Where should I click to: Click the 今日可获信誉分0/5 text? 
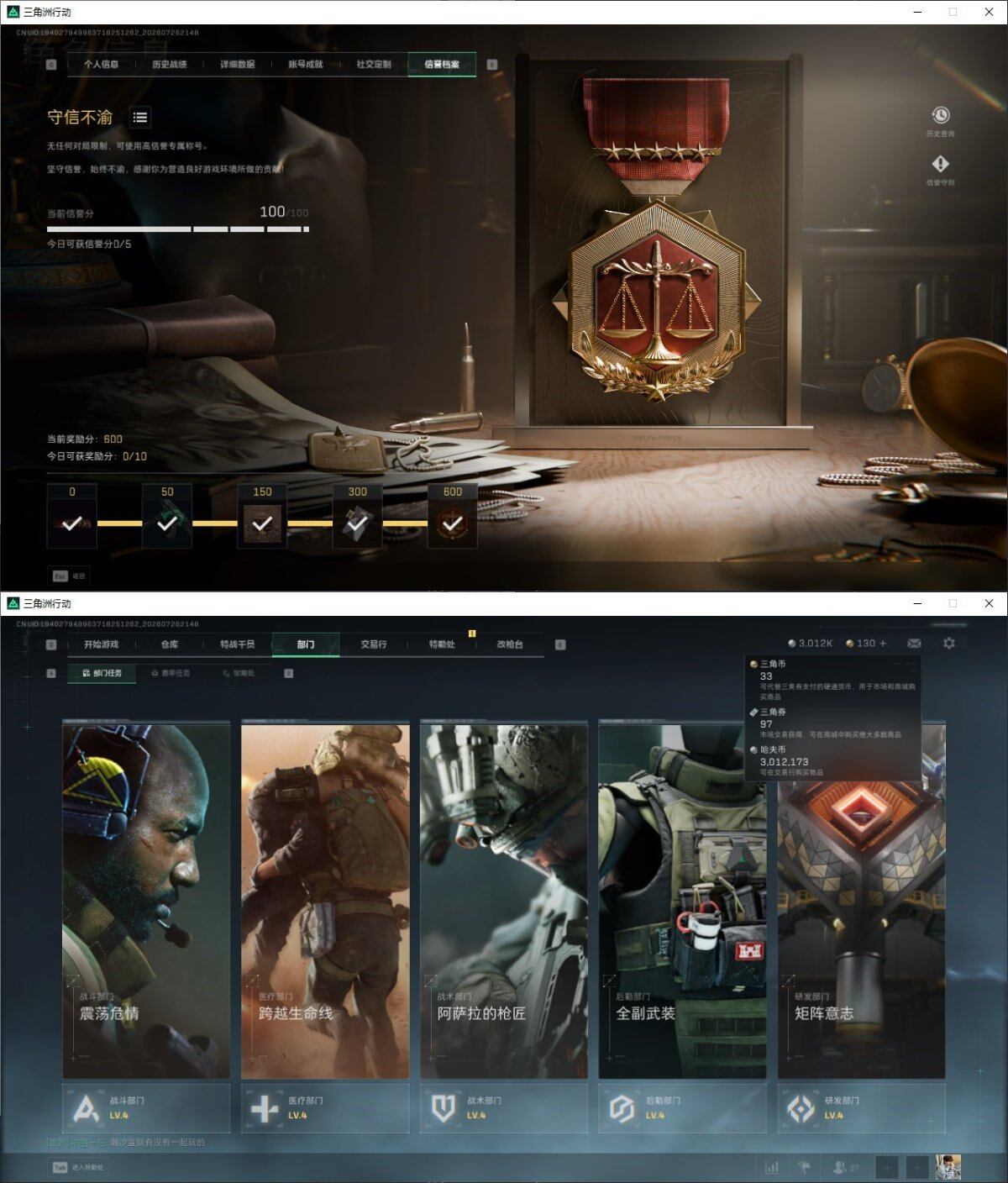coord(89,244)
